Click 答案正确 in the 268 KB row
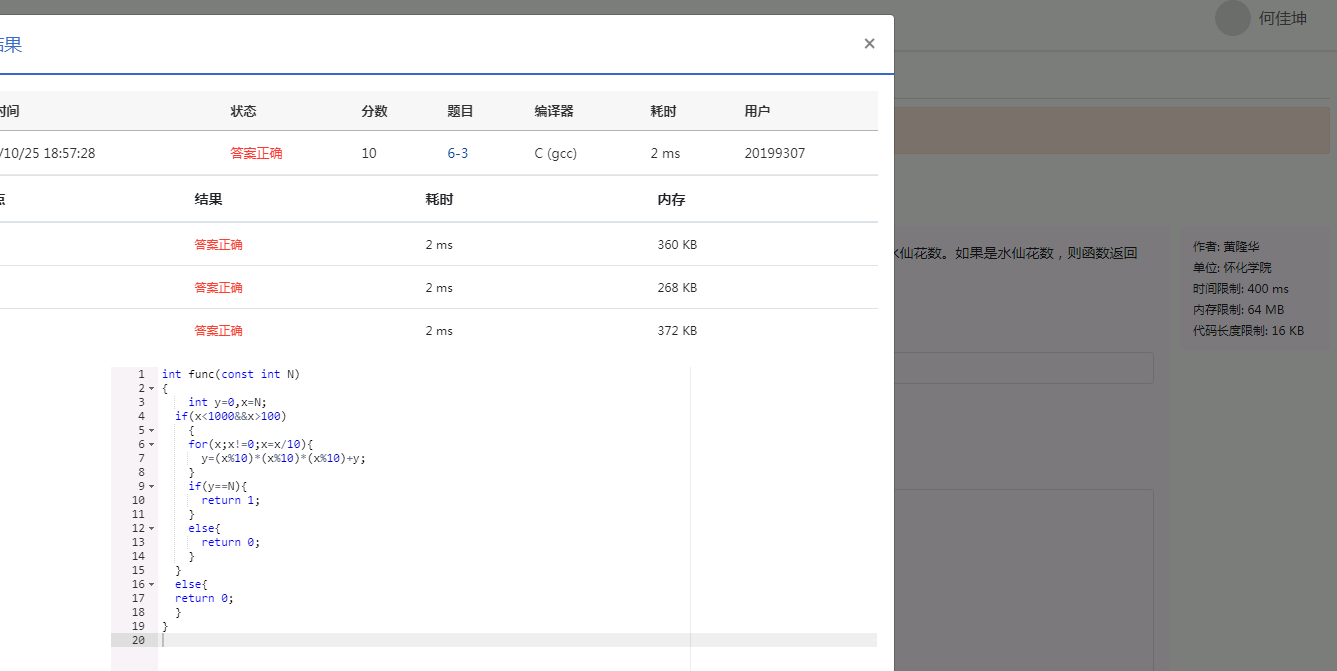The height and width of the screenshot is (671, 1337). 218,287
